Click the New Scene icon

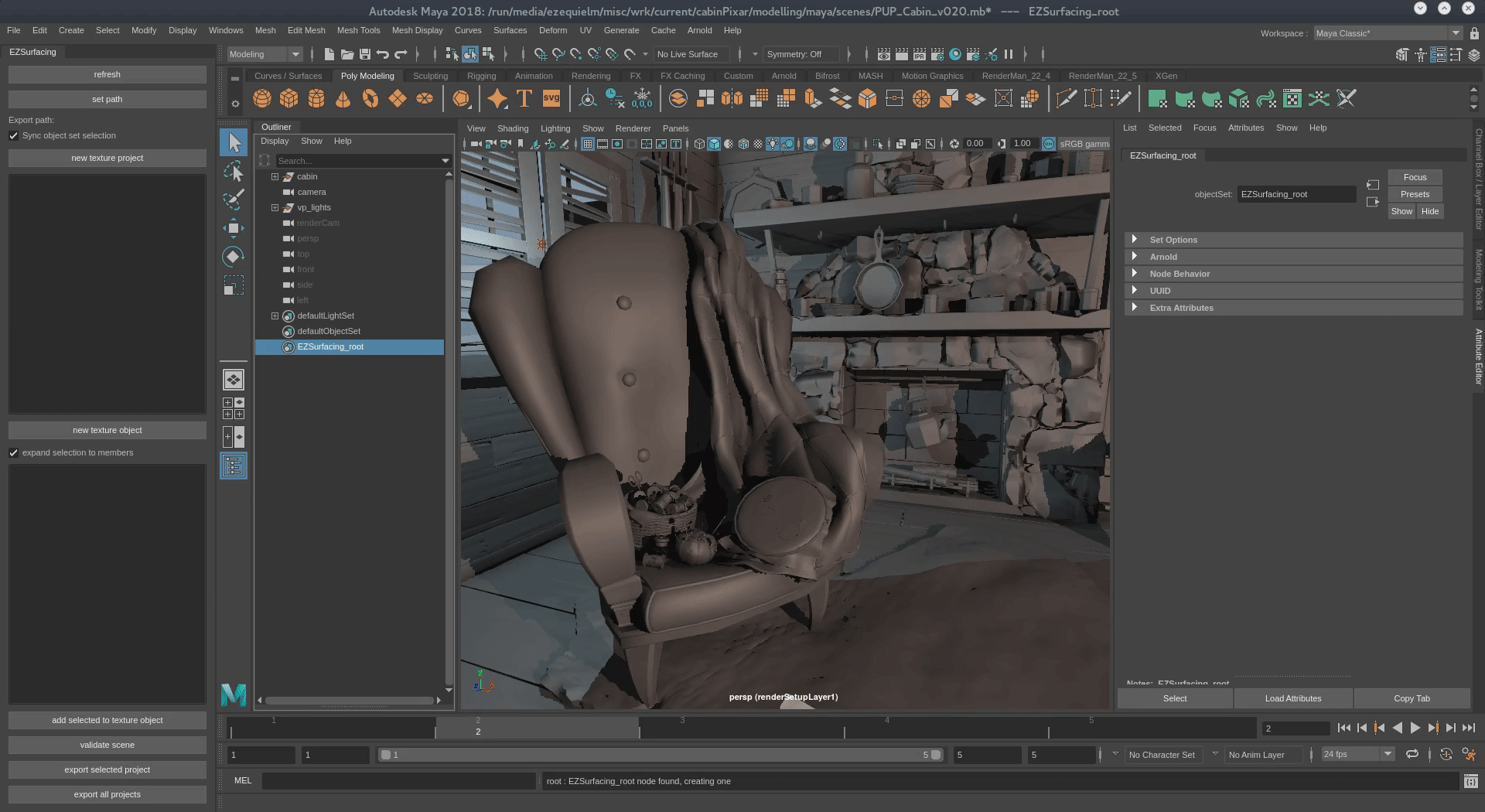click(329, 54)
